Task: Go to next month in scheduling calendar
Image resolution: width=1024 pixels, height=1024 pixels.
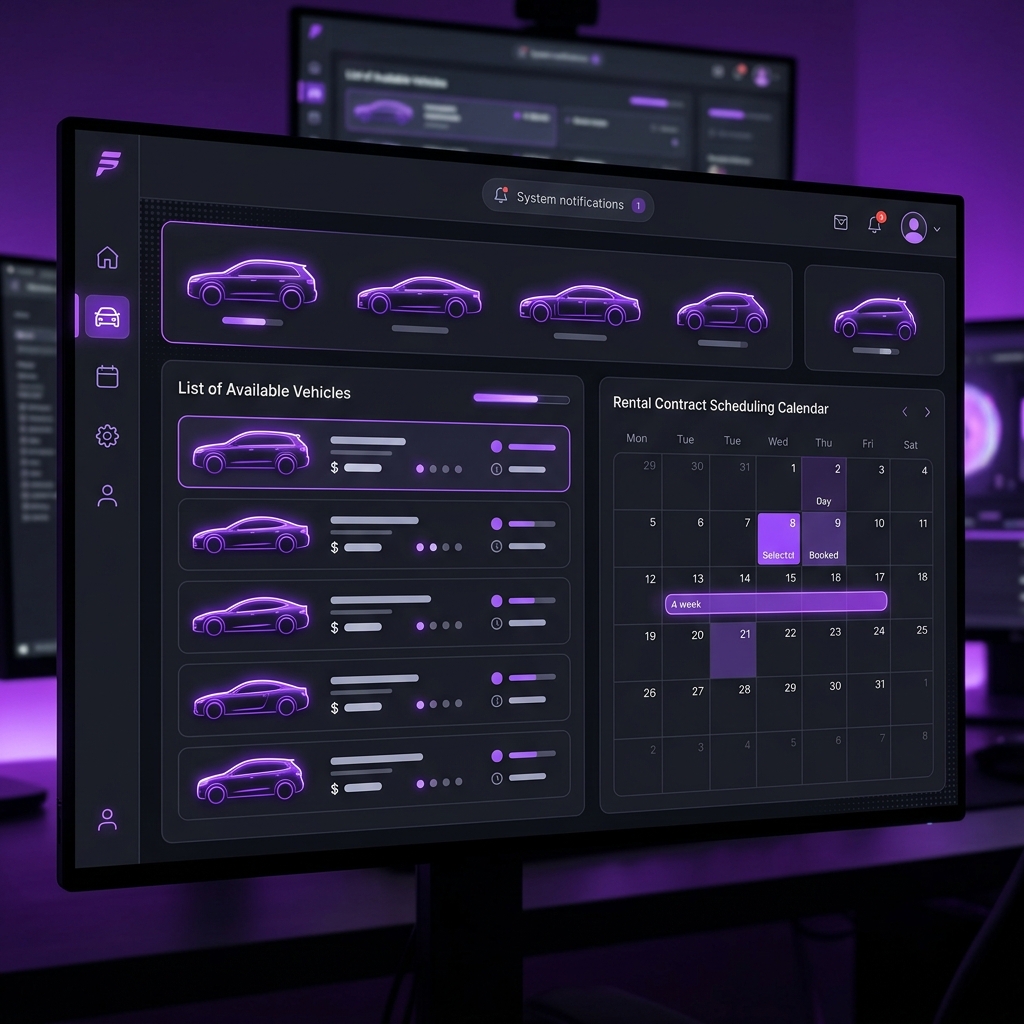Action: tap(927, 412)
